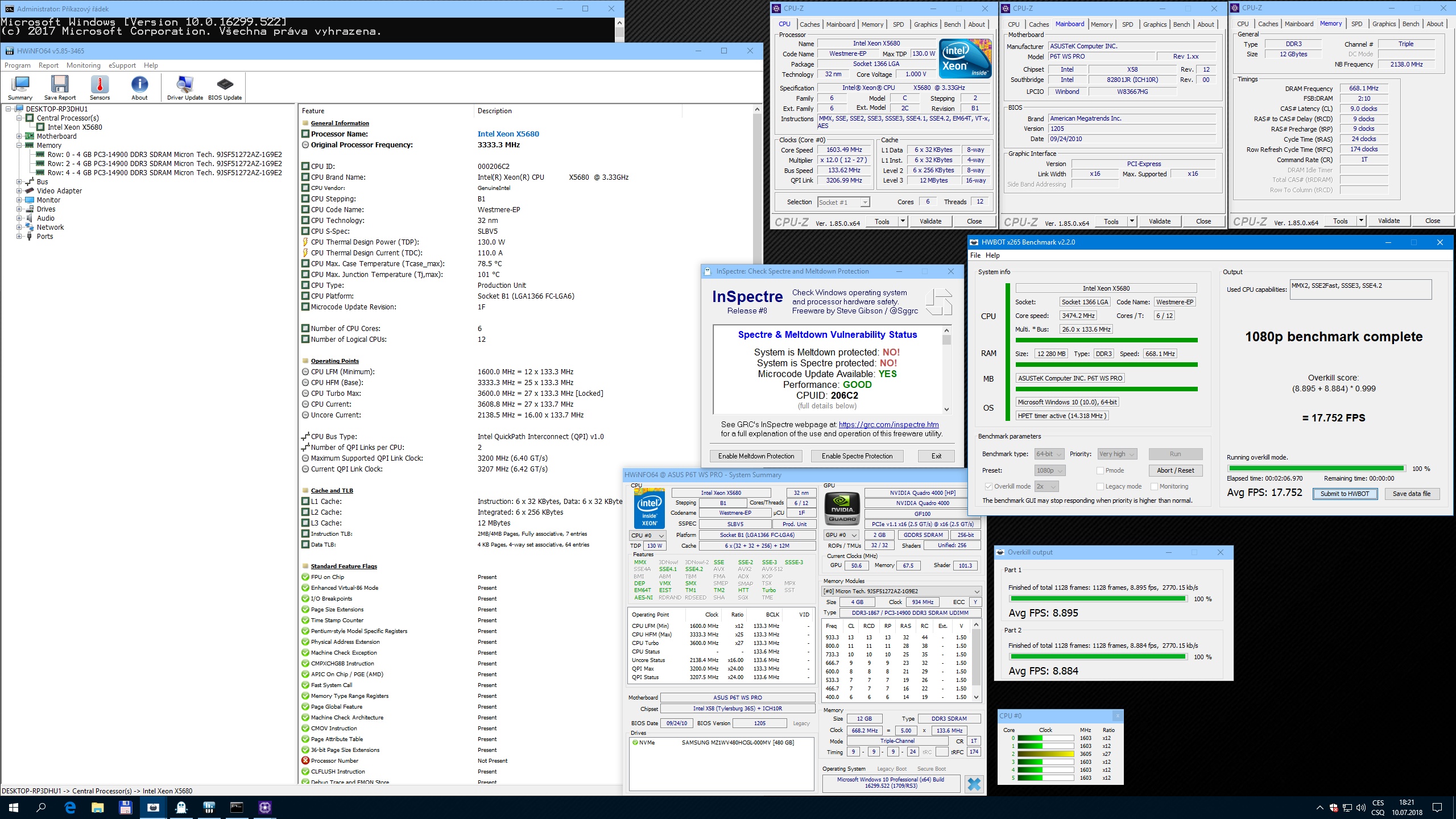Click the network tray icon

[1347, 808]
